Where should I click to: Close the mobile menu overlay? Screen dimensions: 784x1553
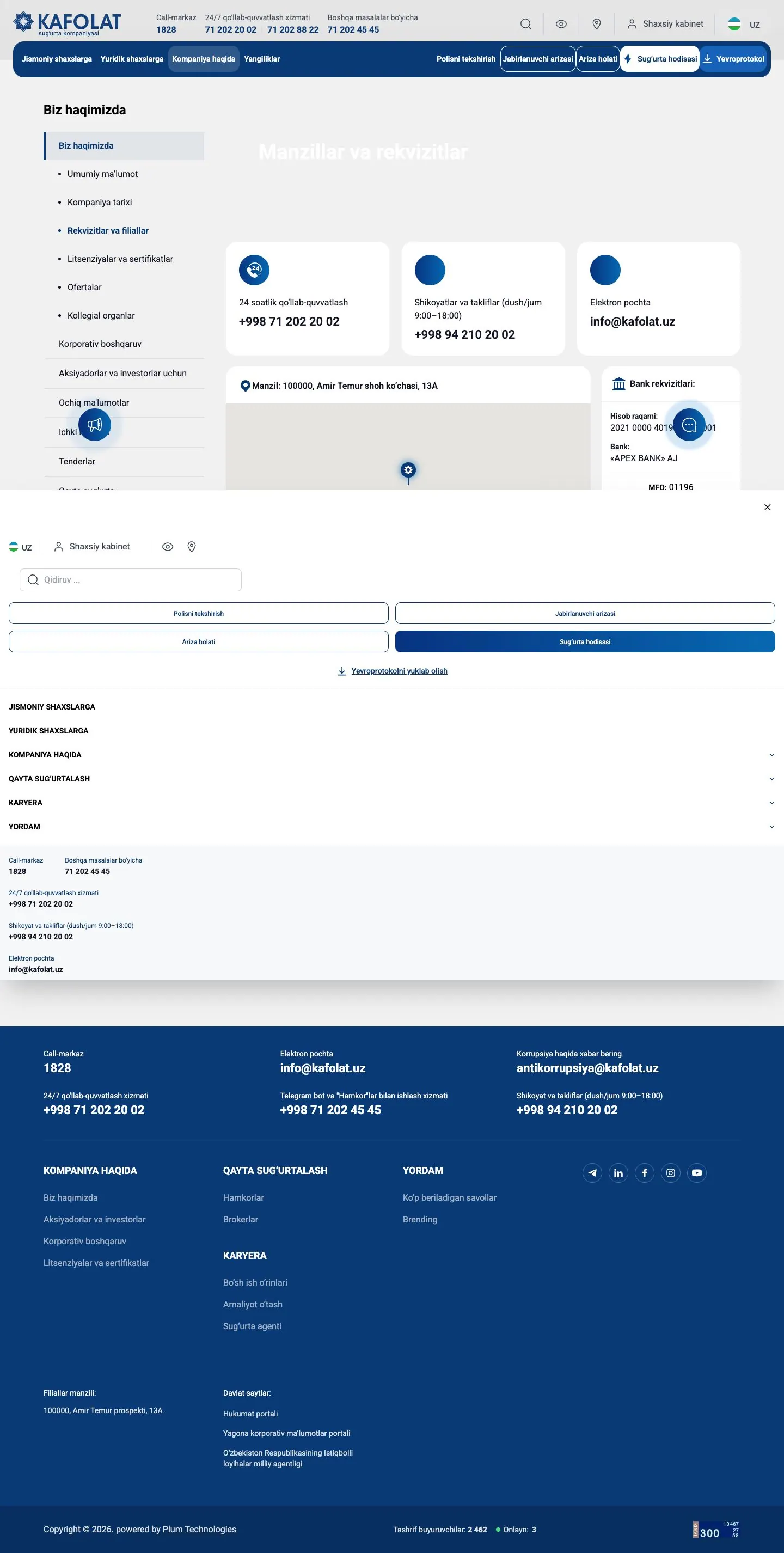click(x=767, y=507)
